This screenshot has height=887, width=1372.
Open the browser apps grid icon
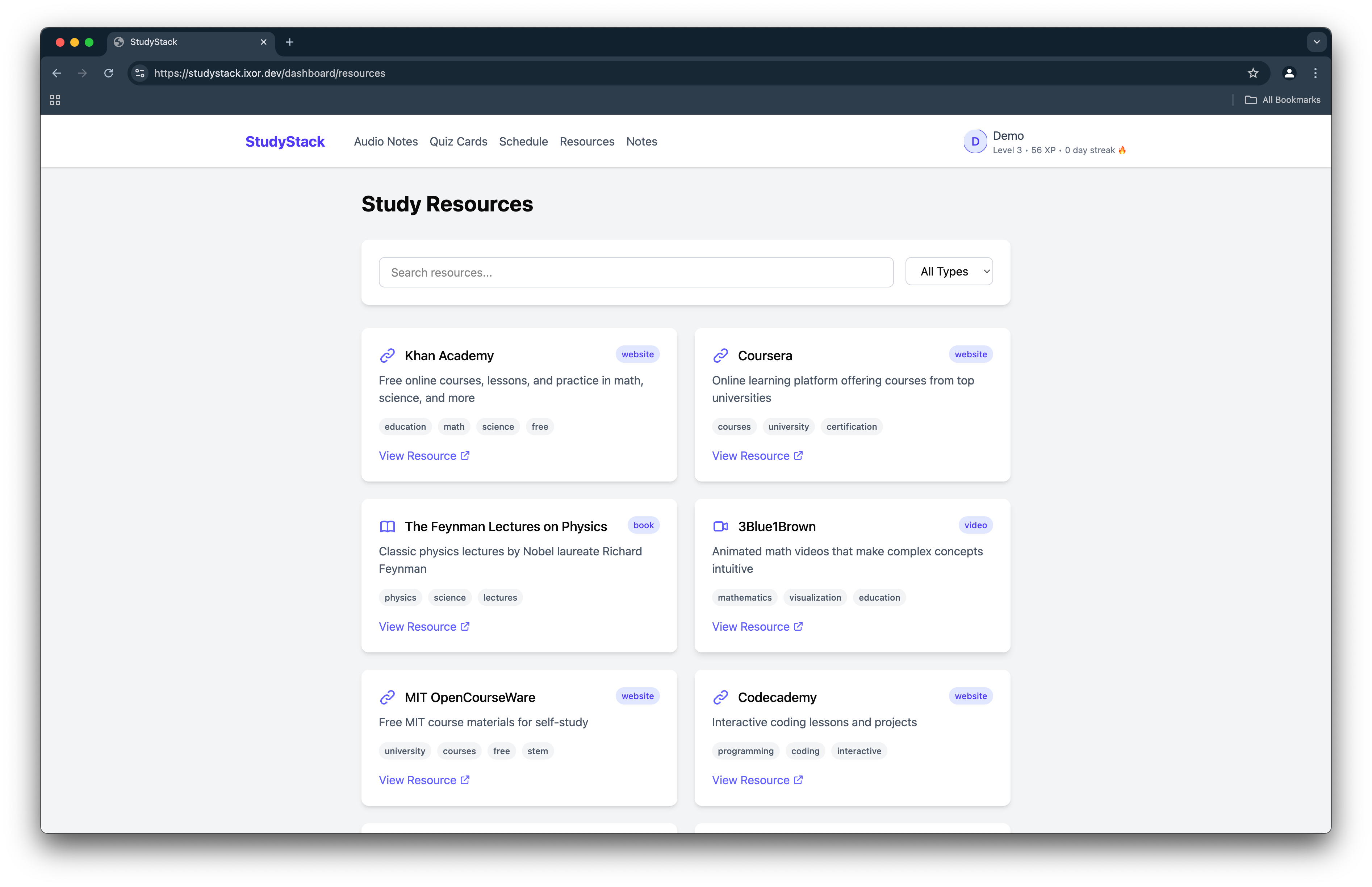tap(55, 100)
